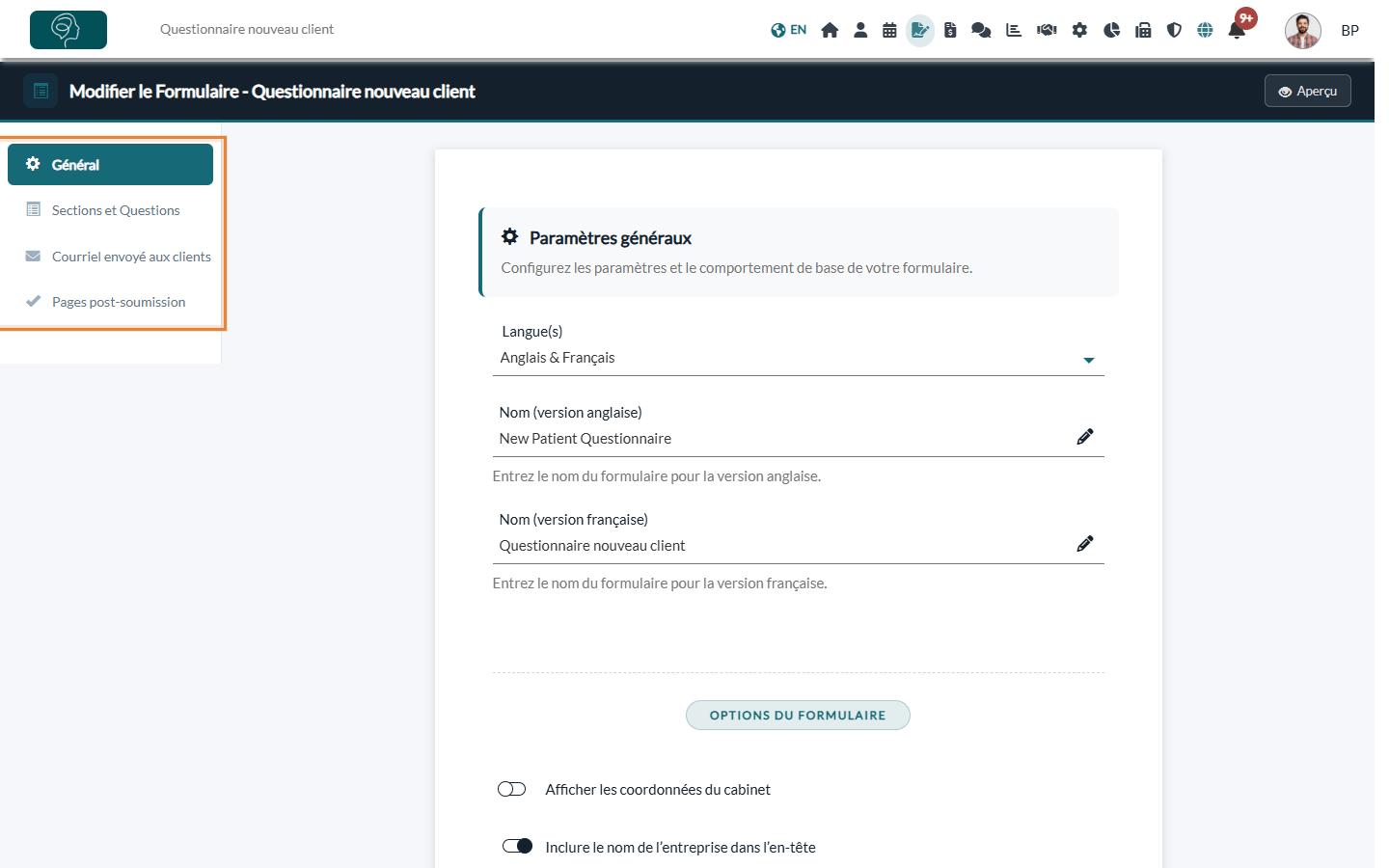This screenshot has width=1389, height=868.
Task: Click 'Entrez le nom du formulaire pour la version anglaise.'
Action: pos(657,476)
